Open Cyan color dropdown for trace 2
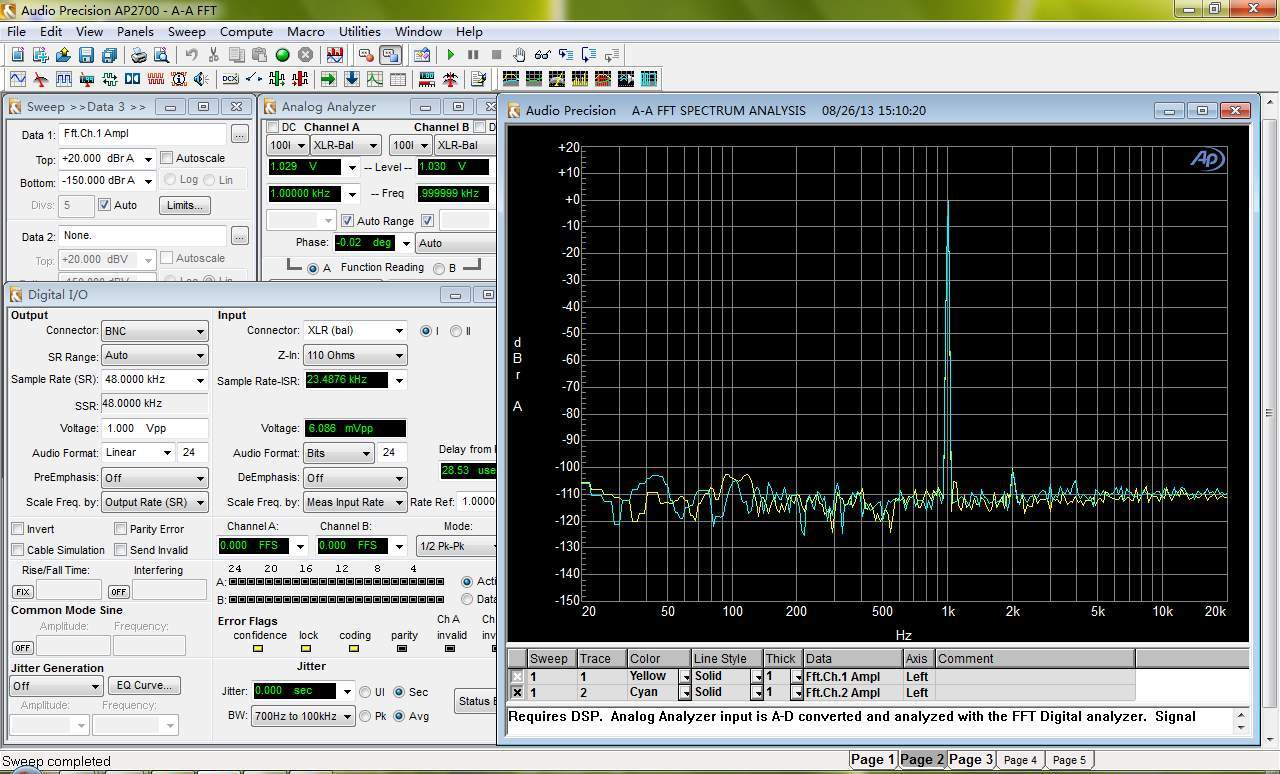 coord(684,692)
